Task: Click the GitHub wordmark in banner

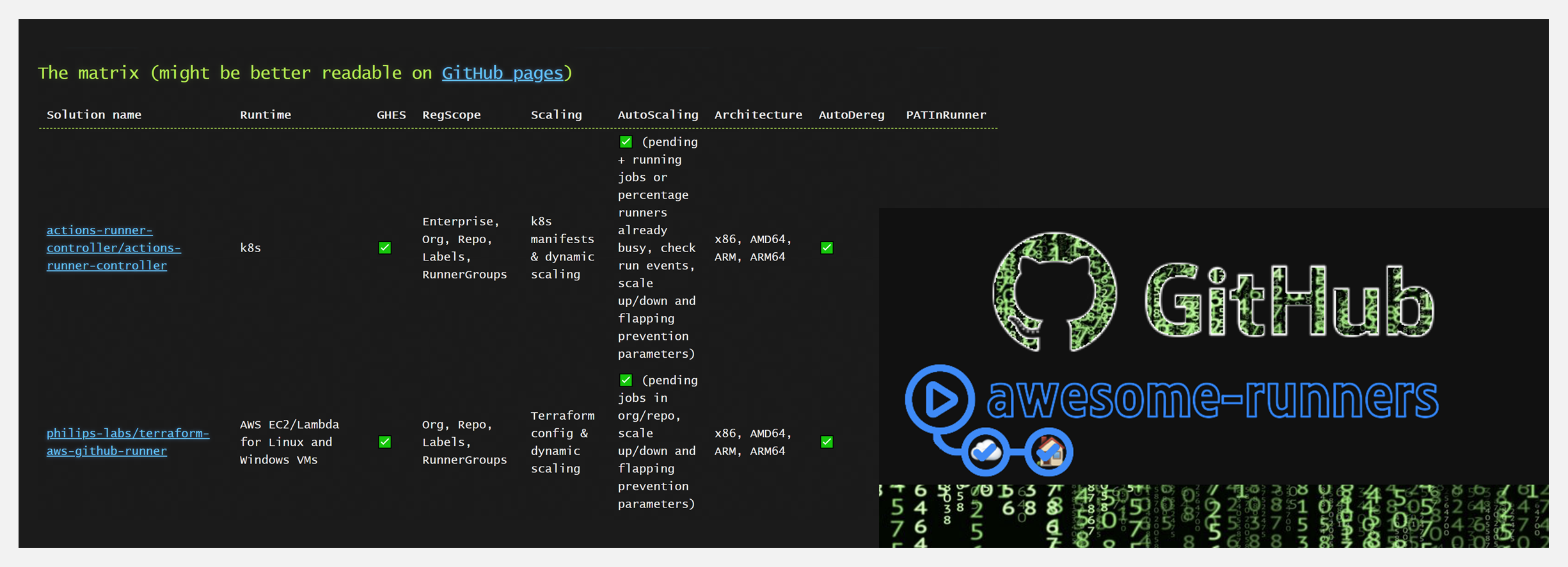Action: (1289, 301)
